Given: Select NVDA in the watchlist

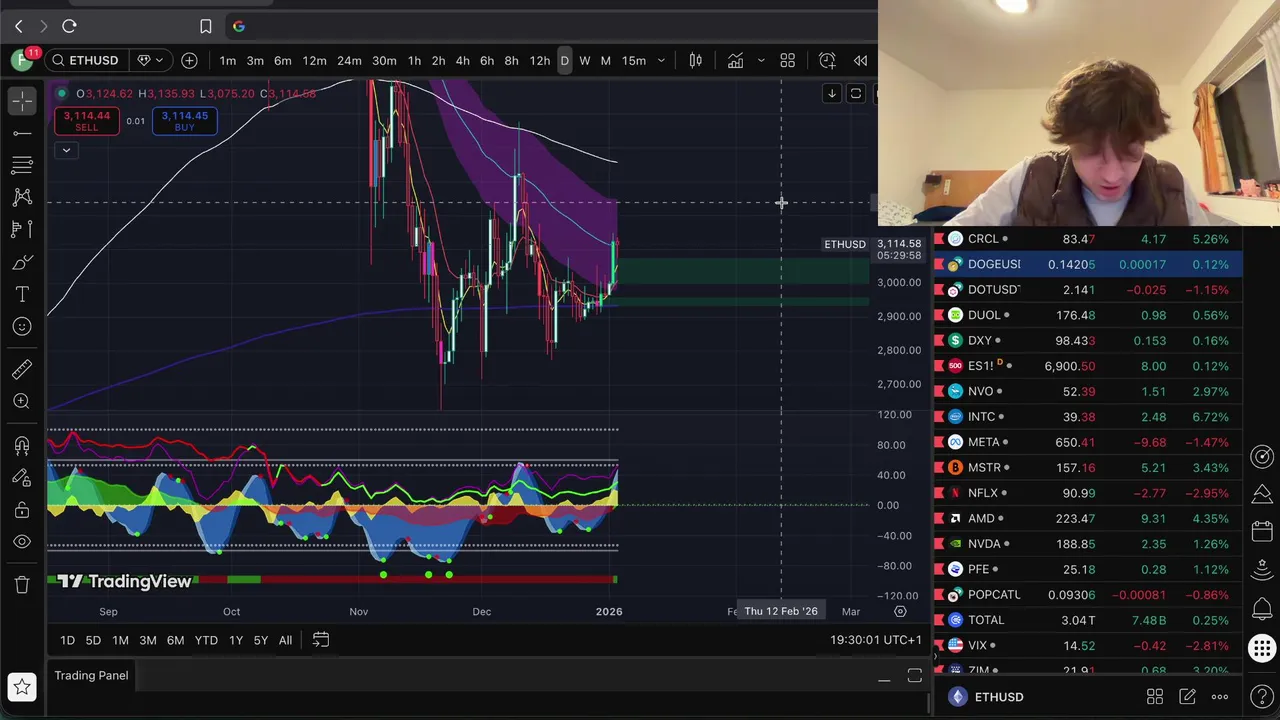Looking at the screenshot, I should coord(1089,544).
